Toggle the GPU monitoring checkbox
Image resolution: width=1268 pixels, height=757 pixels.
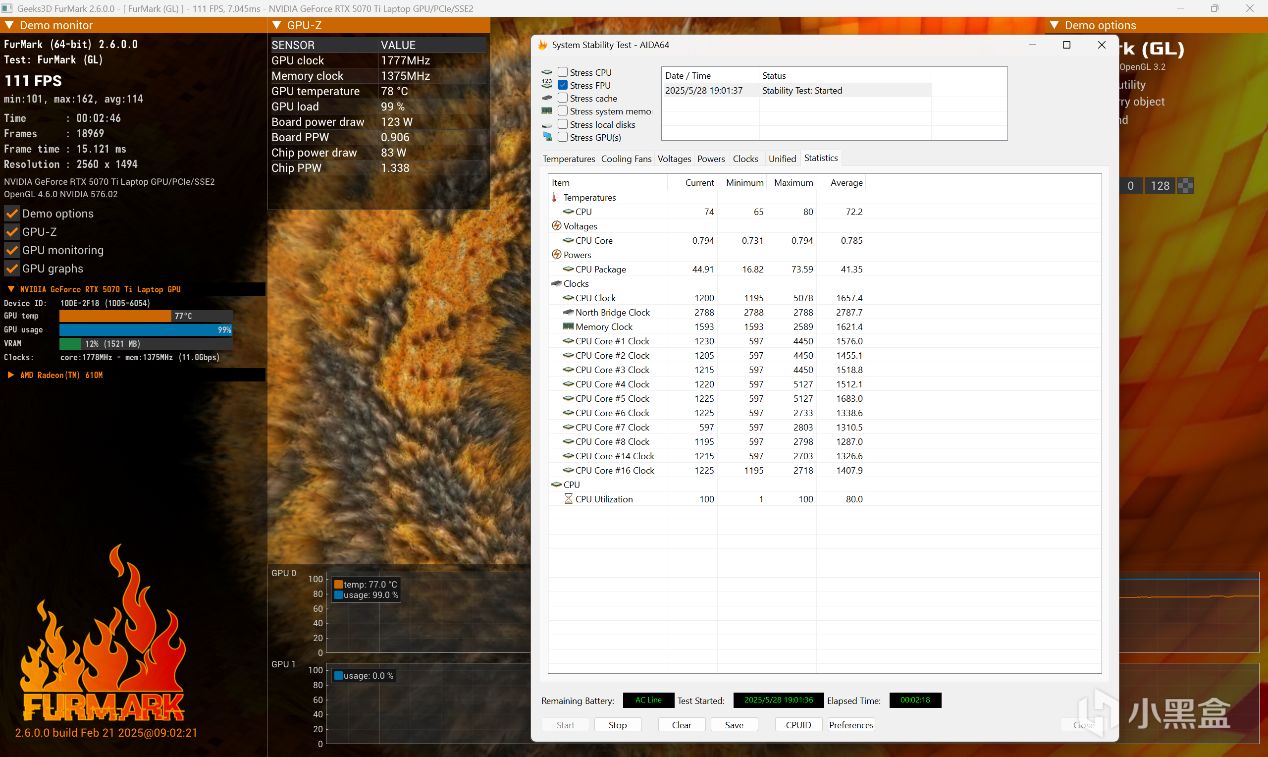click(12, 250)
